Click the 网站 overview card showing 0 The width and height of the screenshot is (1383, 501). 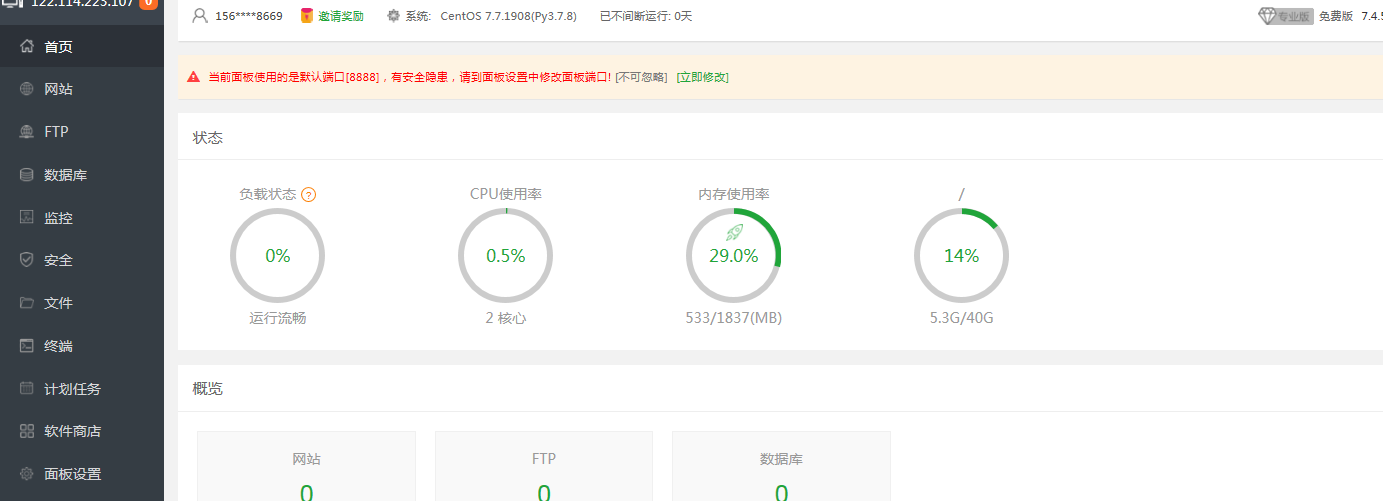click(306, 466)
